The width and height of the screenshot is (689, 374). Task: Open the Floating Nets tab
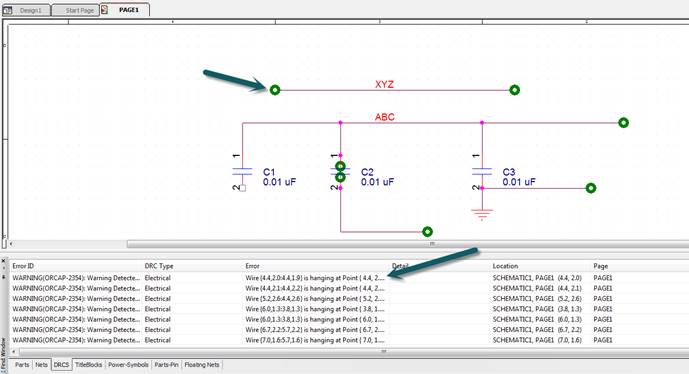click(x=202, y=365)
